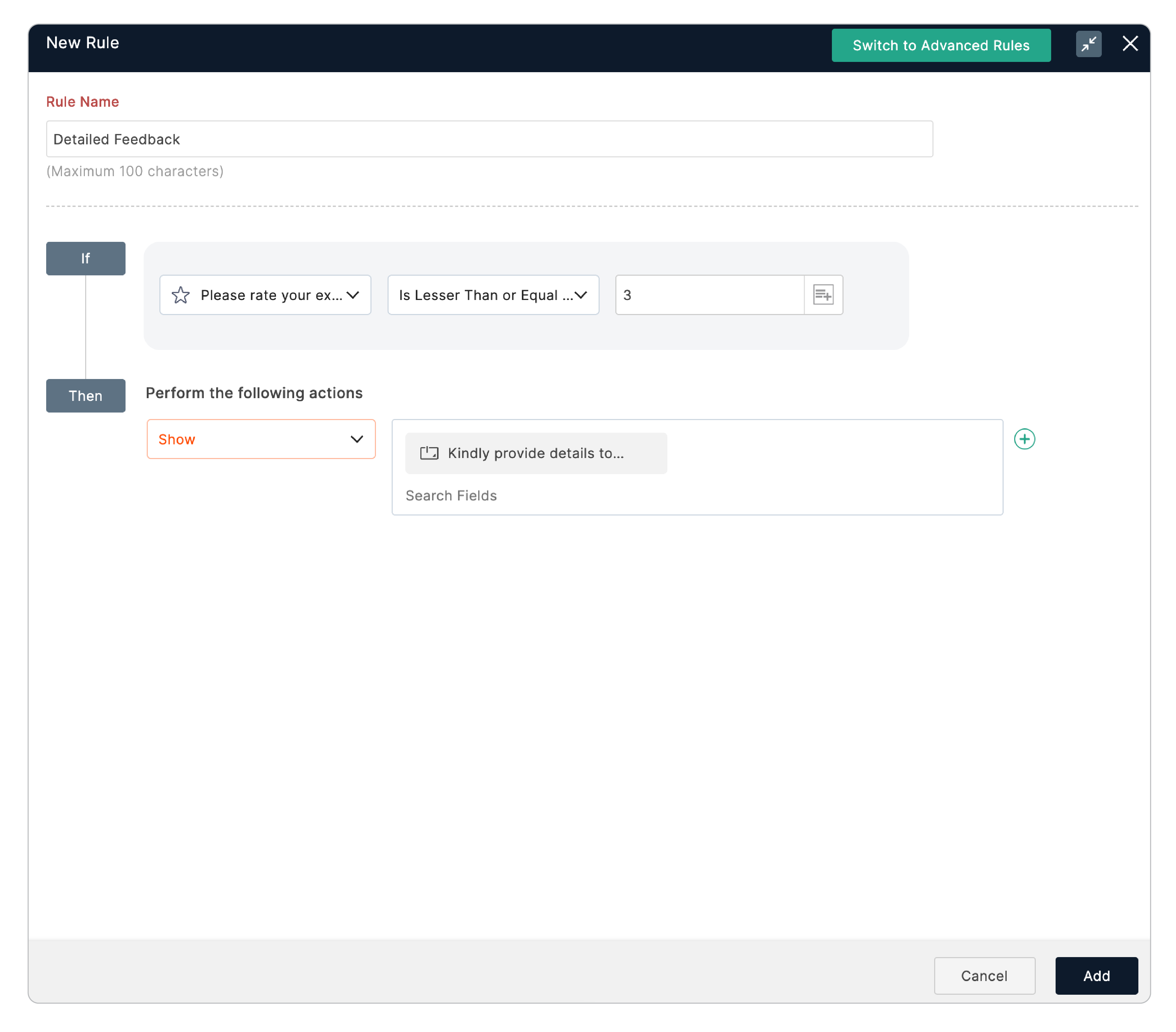1176x1032 pixels.
Task: Open the Please rate your ex... dropdown
Action: pyautogui.click(x=265, y=295)
